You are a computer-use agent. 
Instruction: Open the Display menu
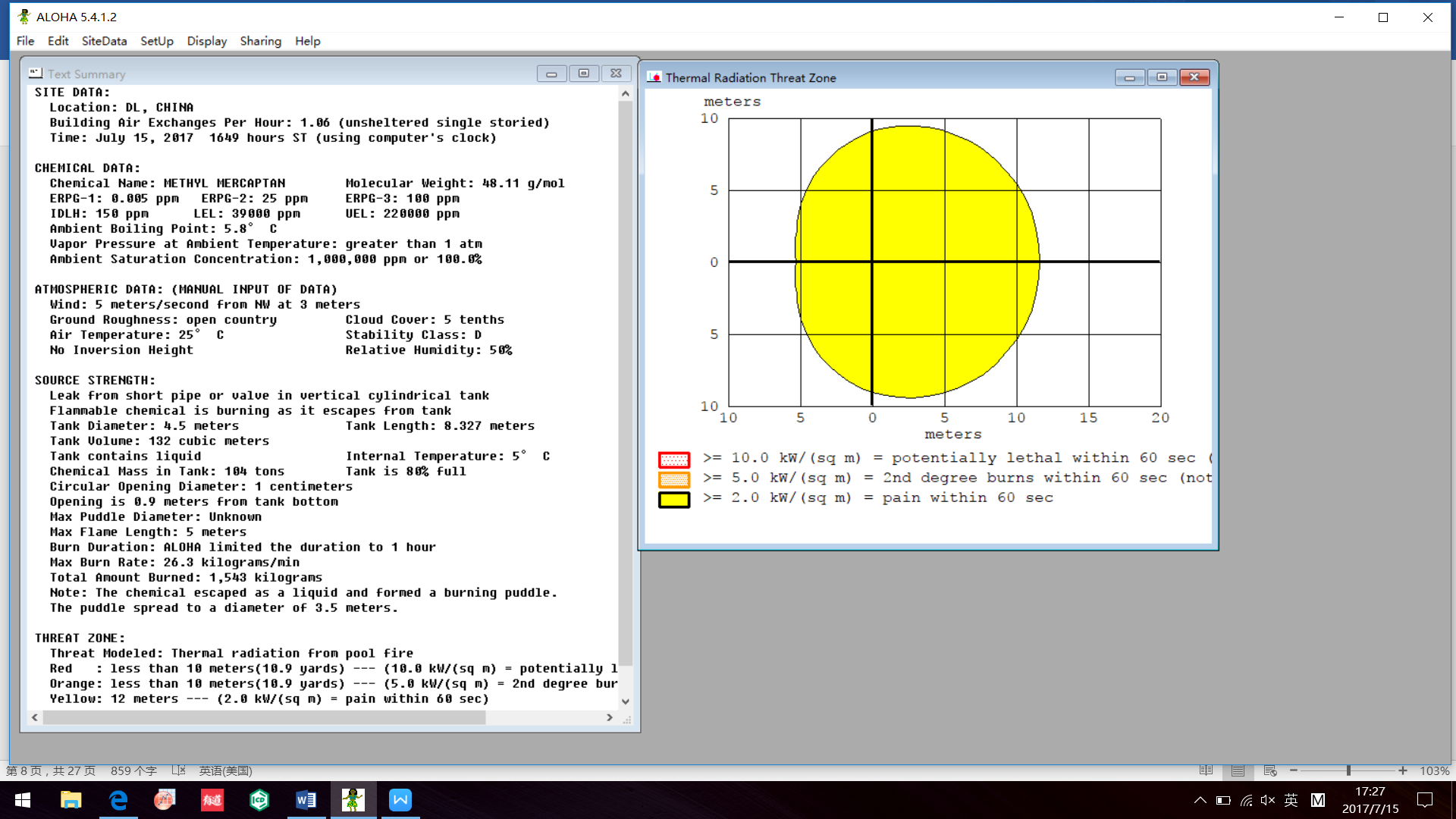point(207,41)
